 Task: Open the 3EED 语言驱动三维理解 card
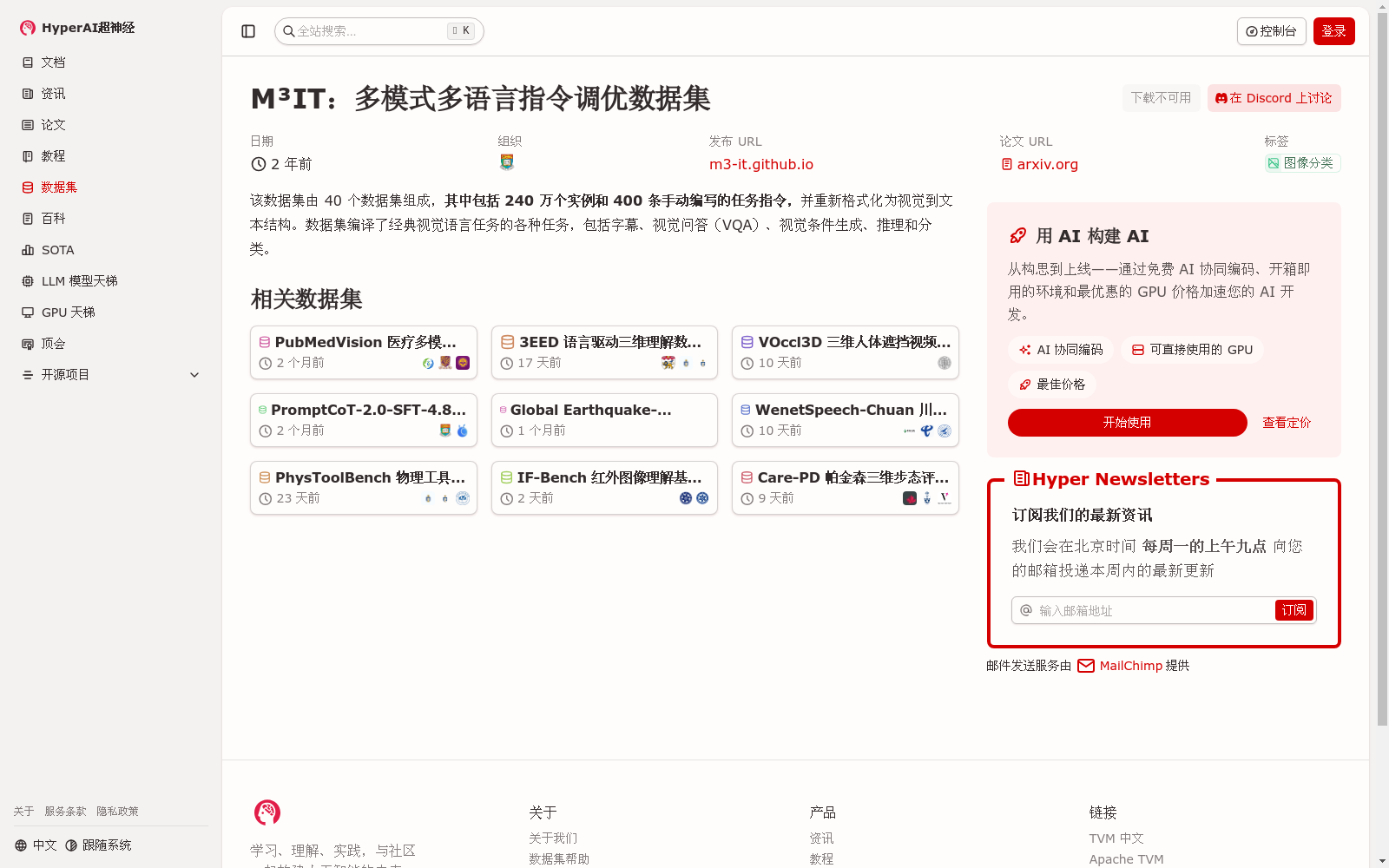[604, 352]
